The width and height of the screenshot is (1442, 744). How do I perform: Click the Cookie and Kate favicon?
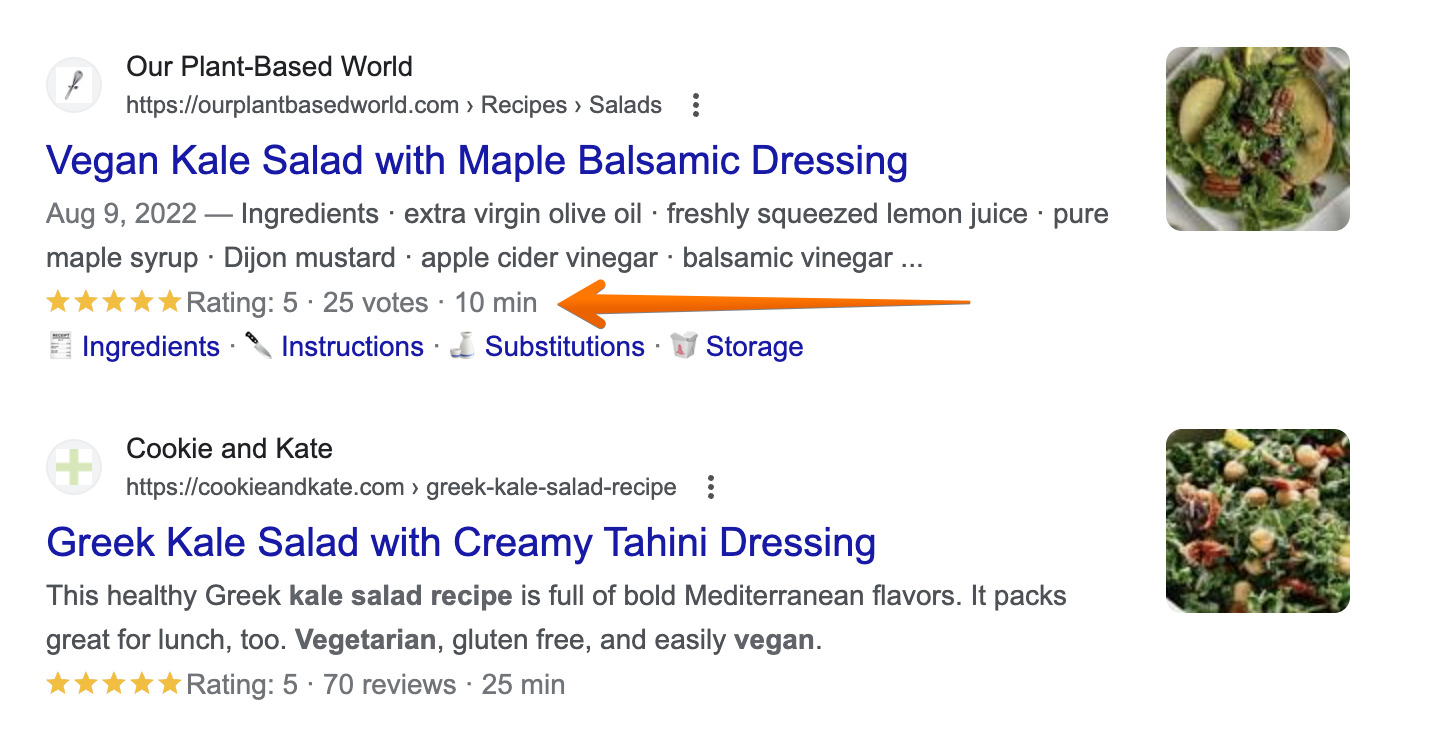[74, 467]
